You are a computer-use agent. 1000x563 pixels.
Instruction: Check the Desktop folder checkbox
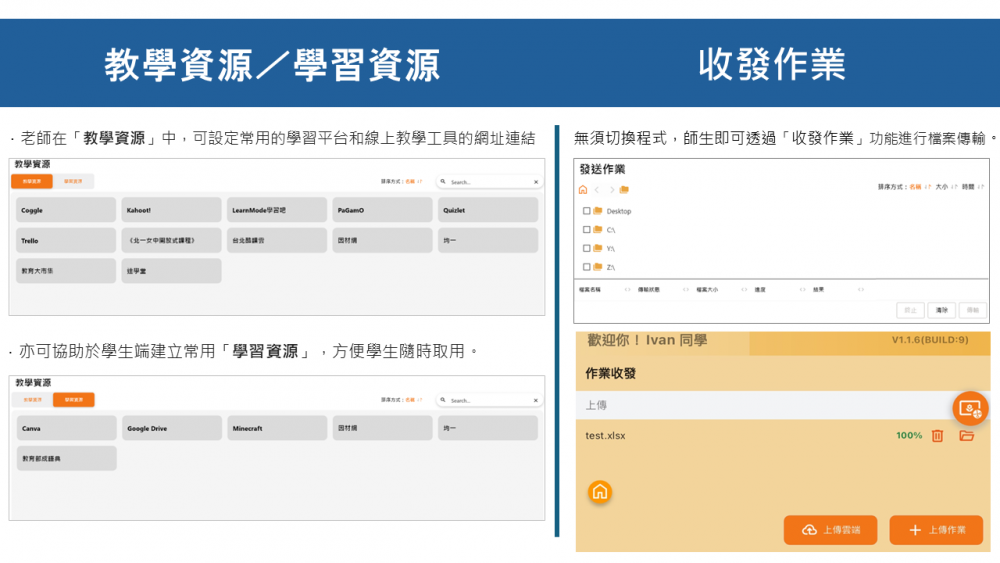[586, 211]
